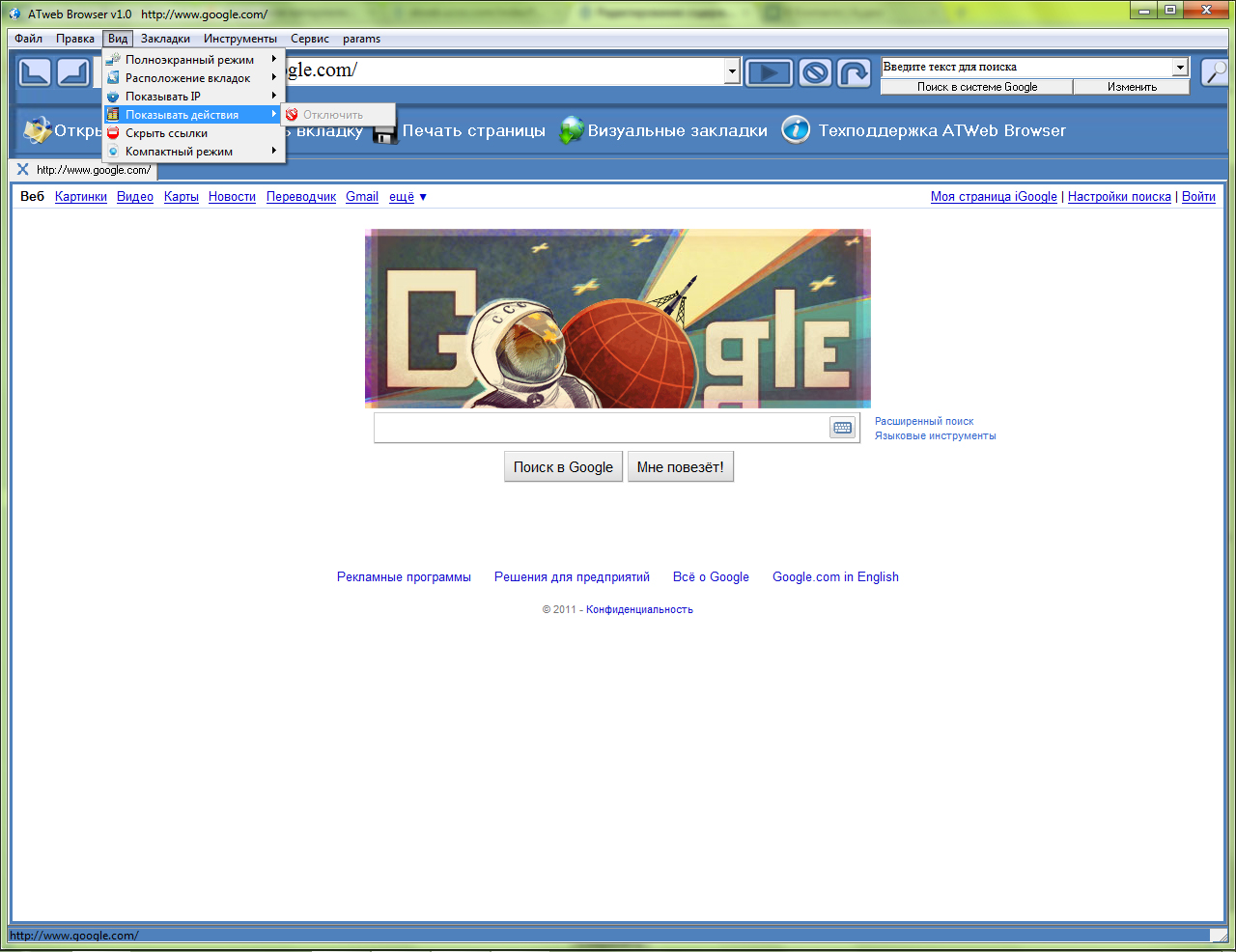Open the Рекламные программы link
This screenshot has width=1236, height=952.
[404, 576]
